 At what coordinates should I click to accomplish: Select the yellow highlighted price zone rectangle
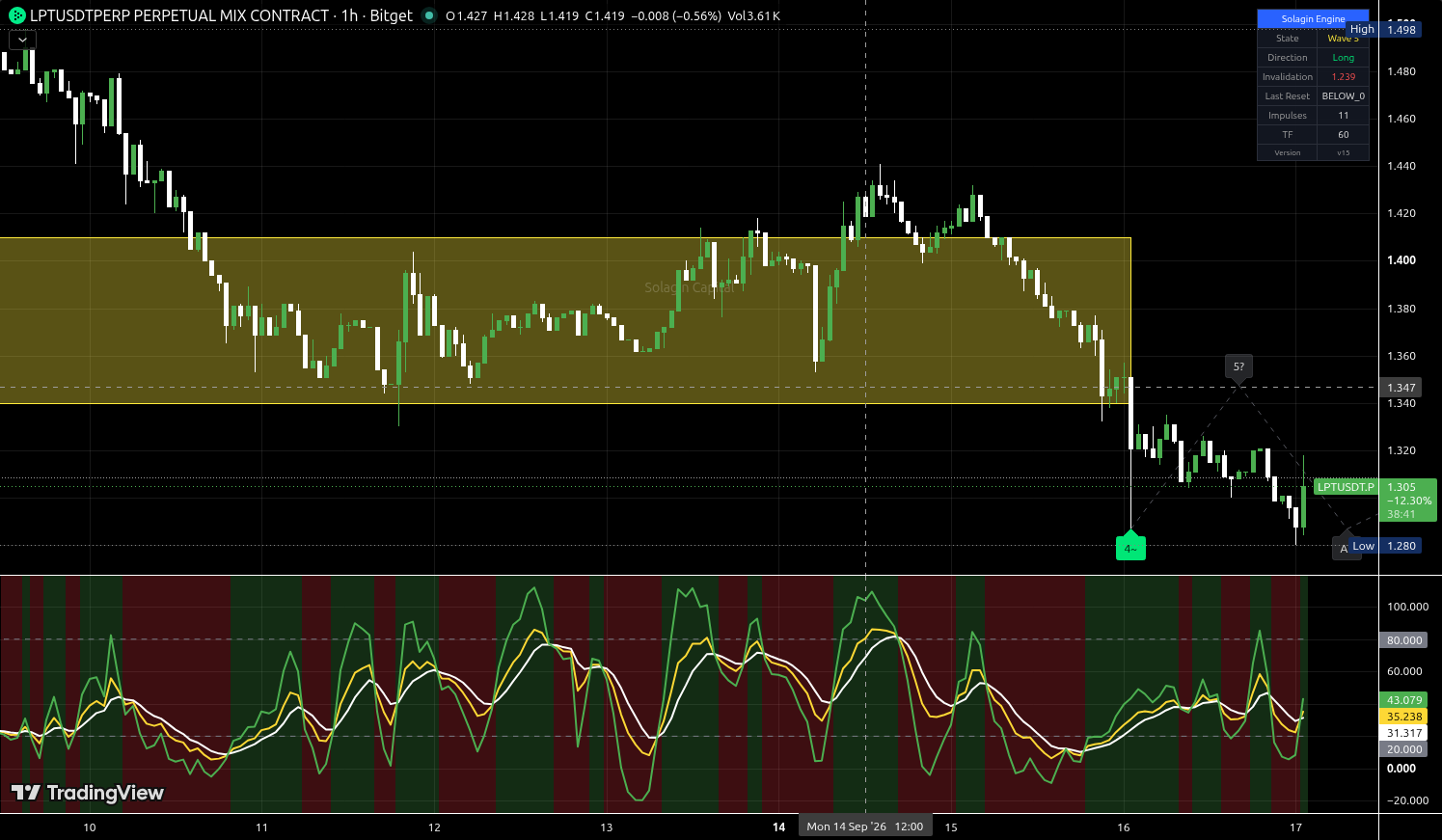click(x=565, y=320)
